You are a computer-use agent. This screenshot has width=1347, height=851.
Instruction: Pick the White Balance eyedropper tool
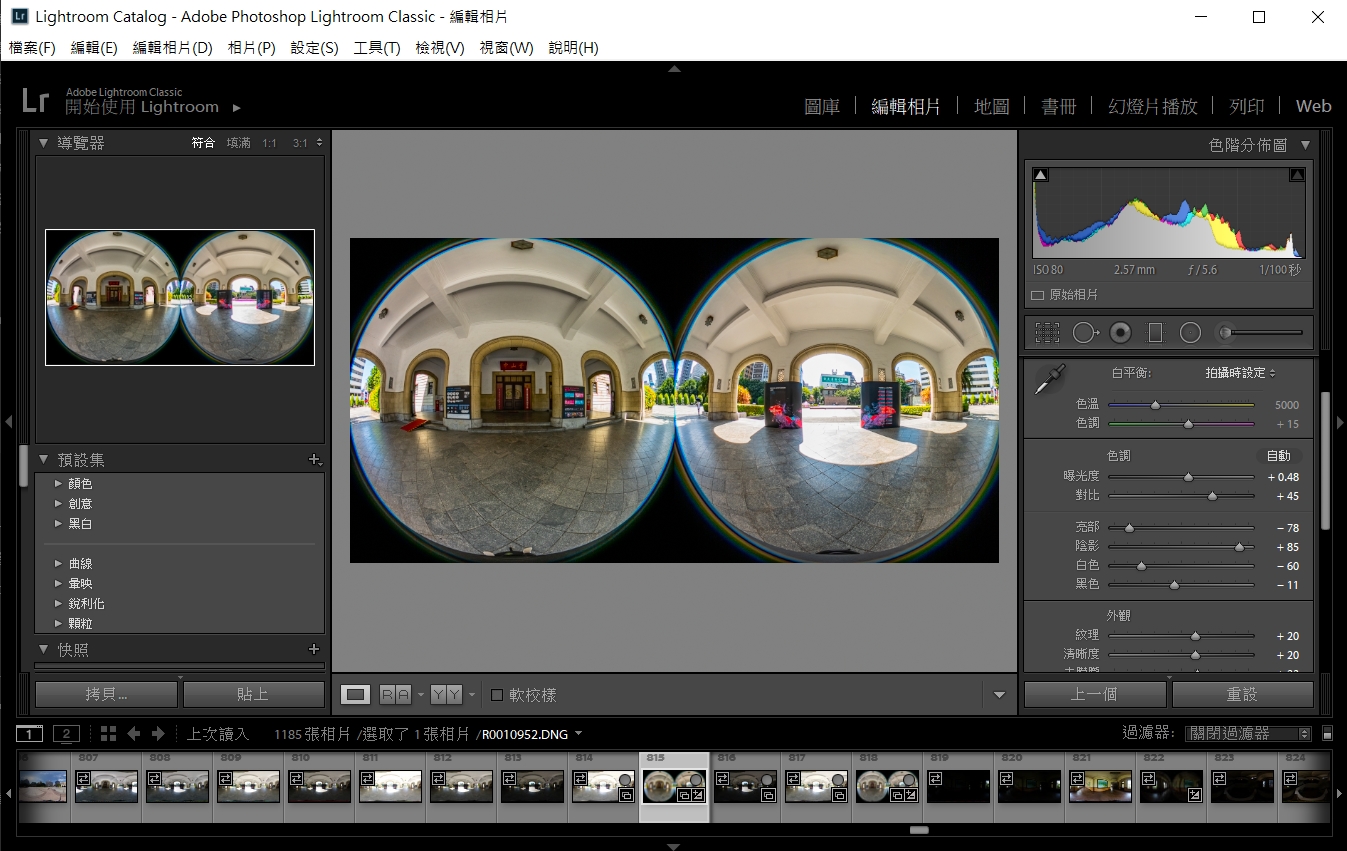1049,380
